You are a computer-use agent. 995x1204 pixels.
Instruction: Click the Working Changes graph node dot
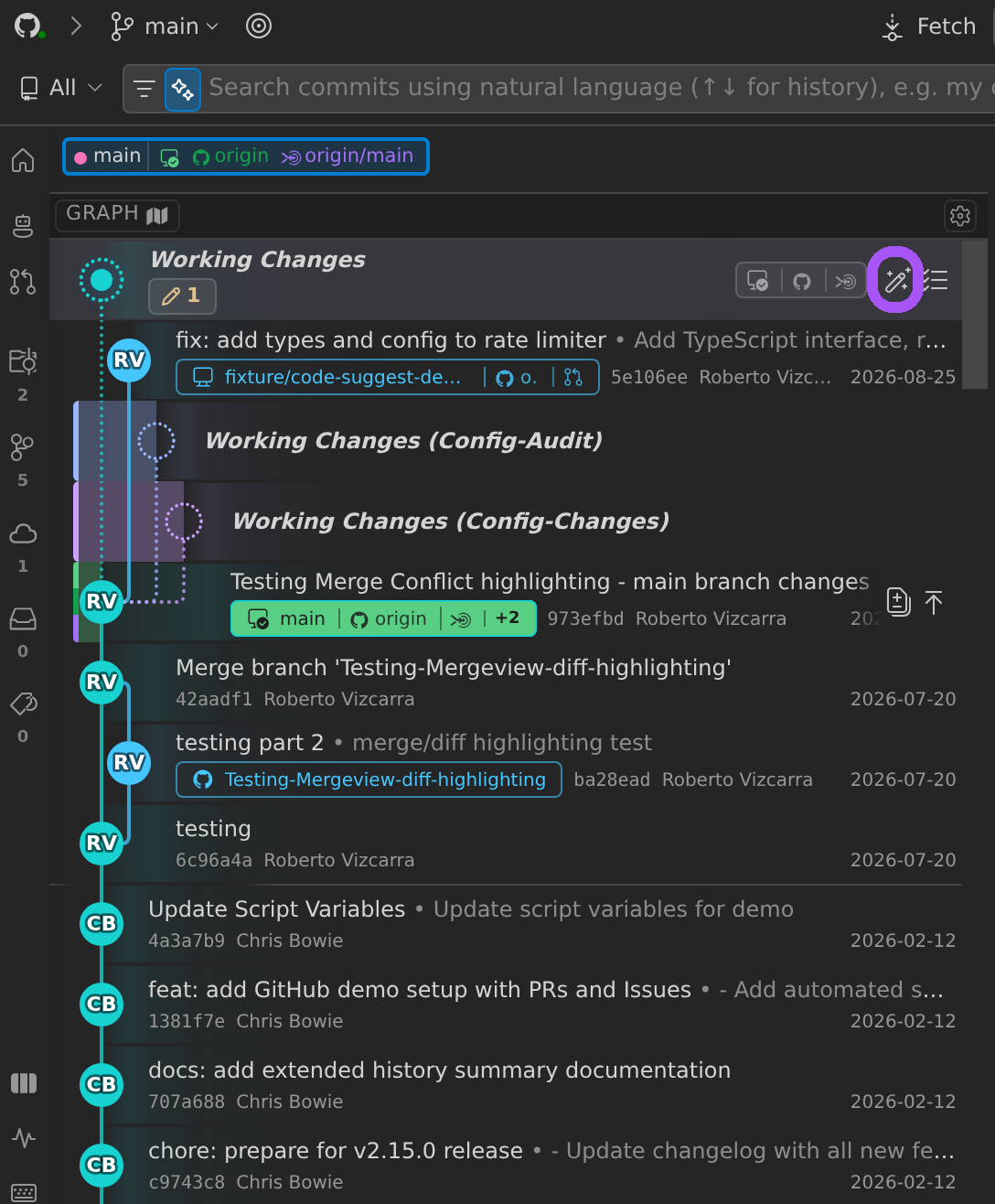[102, 280]
